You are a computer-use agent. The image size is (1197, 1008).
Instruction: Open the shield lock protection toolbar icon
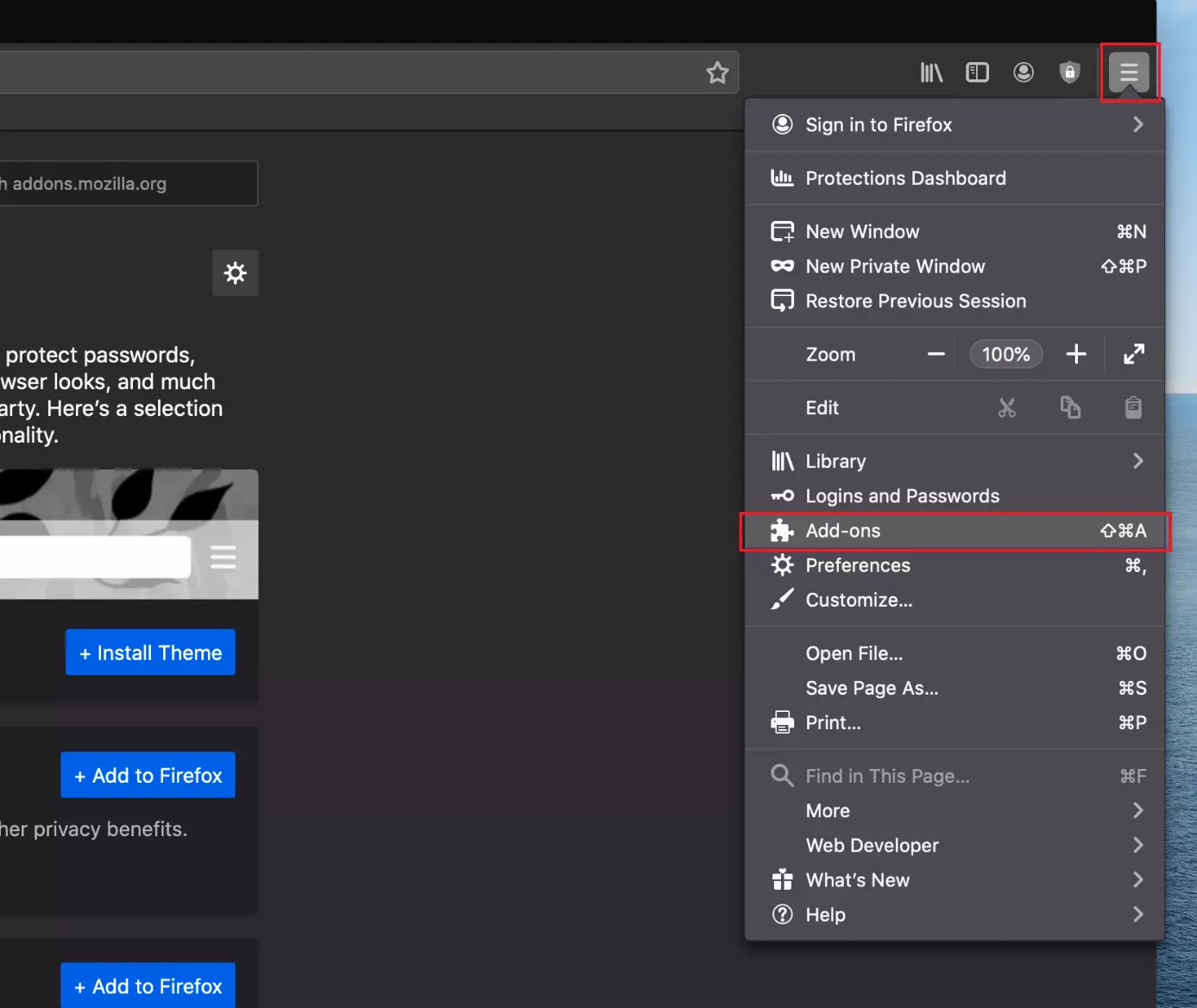[1069, 72]
